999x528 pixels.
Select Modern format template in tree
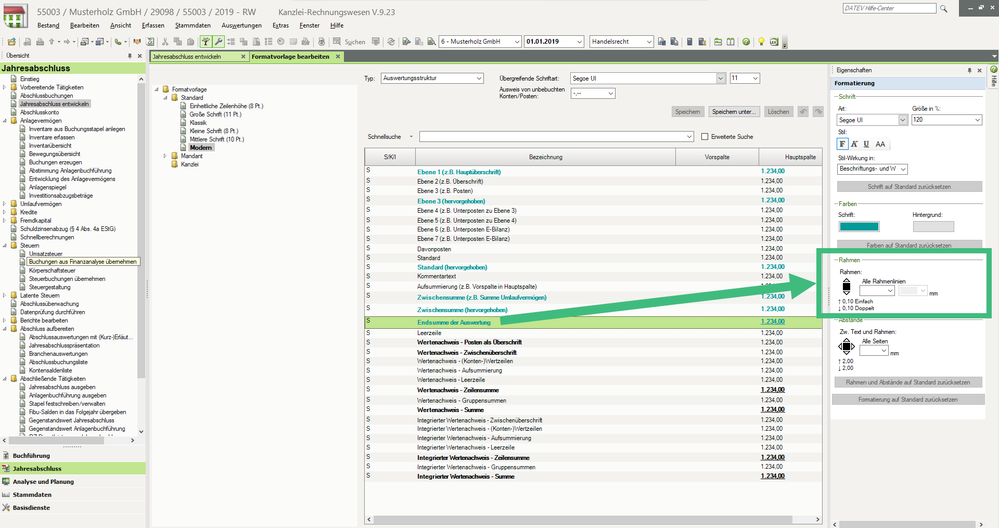[201, 147]
